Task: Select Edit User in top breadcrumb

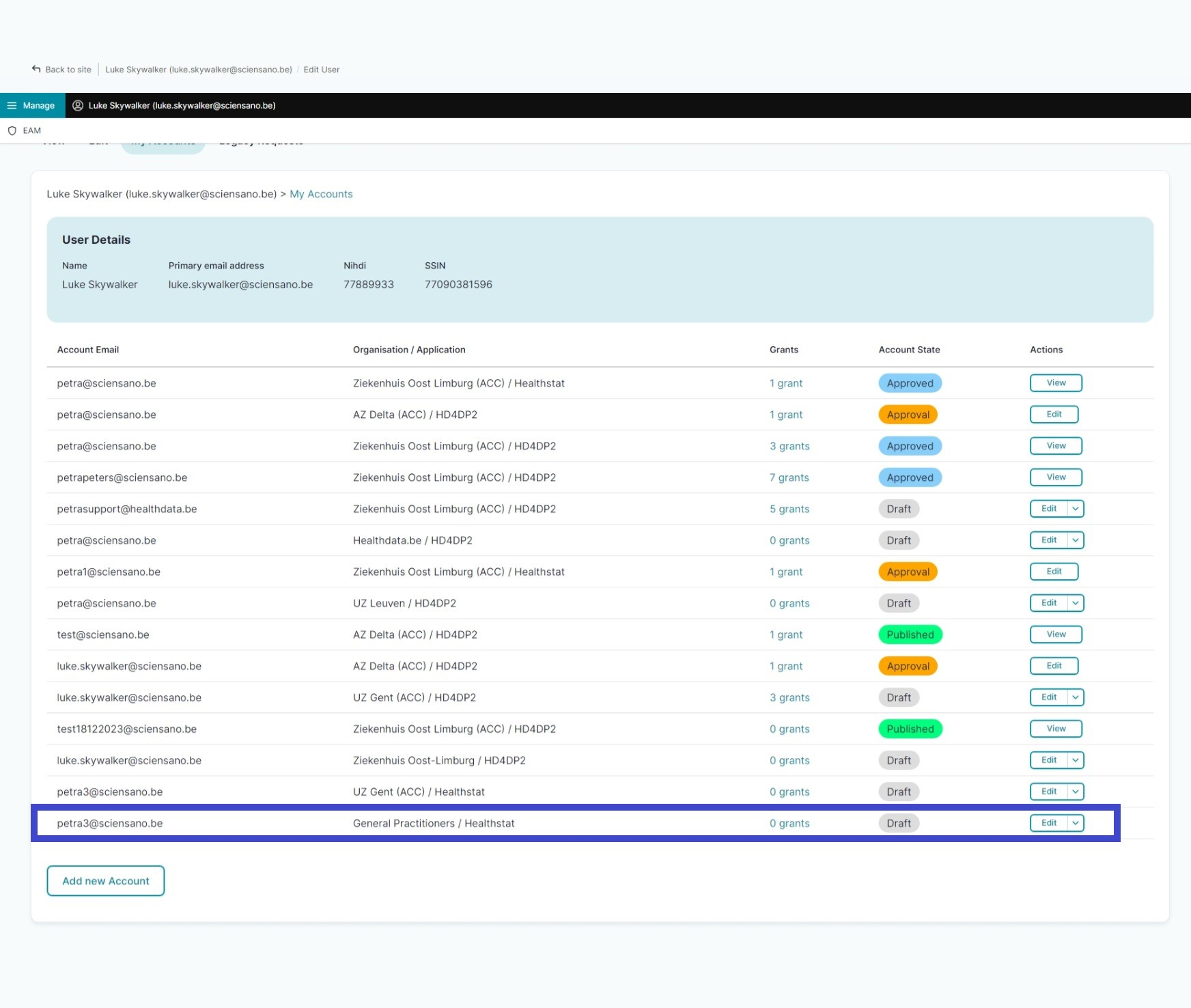Action: [x=321, y=70]
